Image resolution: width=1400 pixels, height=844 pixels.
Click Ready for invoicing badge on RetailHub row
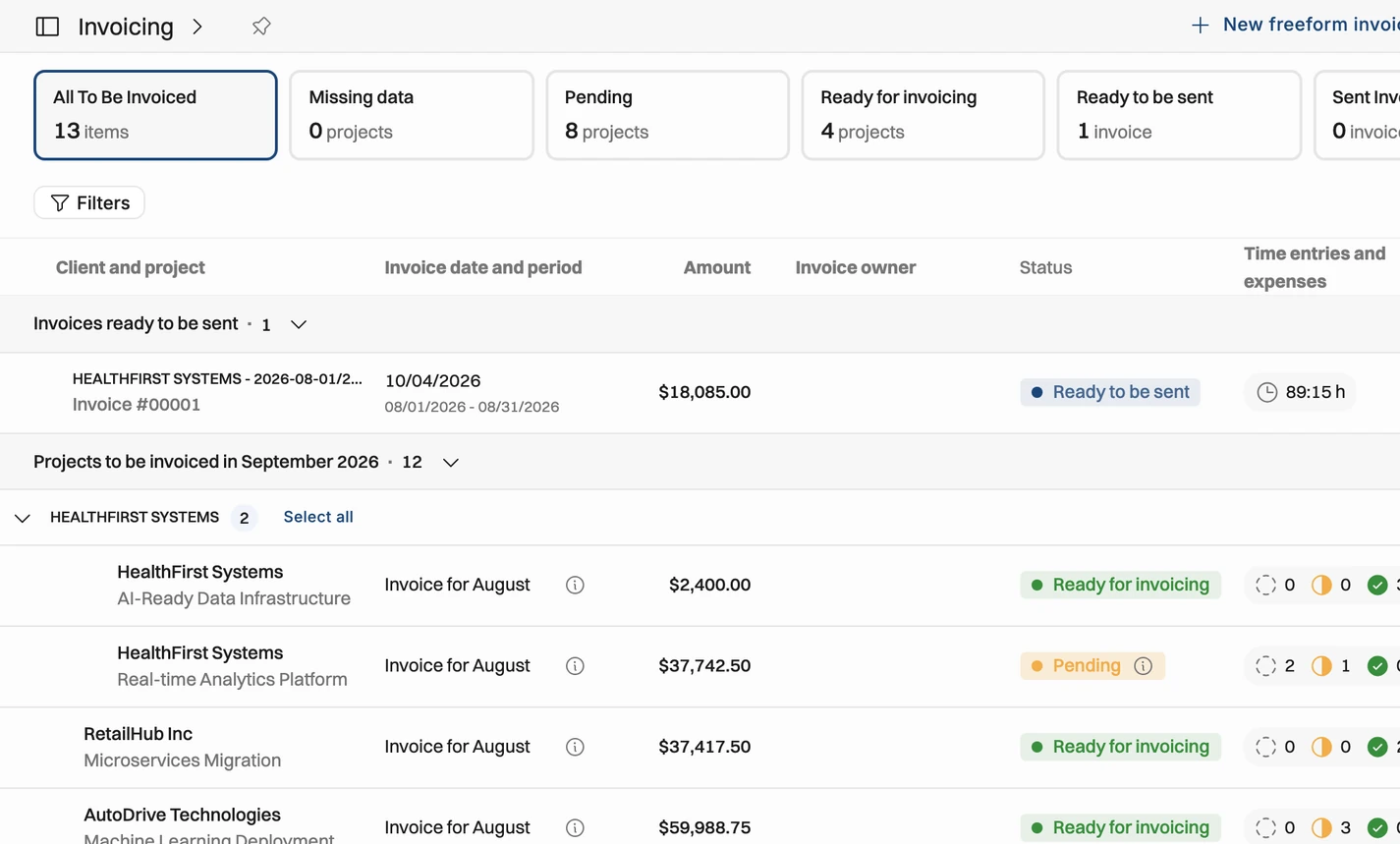[1120, 747]
